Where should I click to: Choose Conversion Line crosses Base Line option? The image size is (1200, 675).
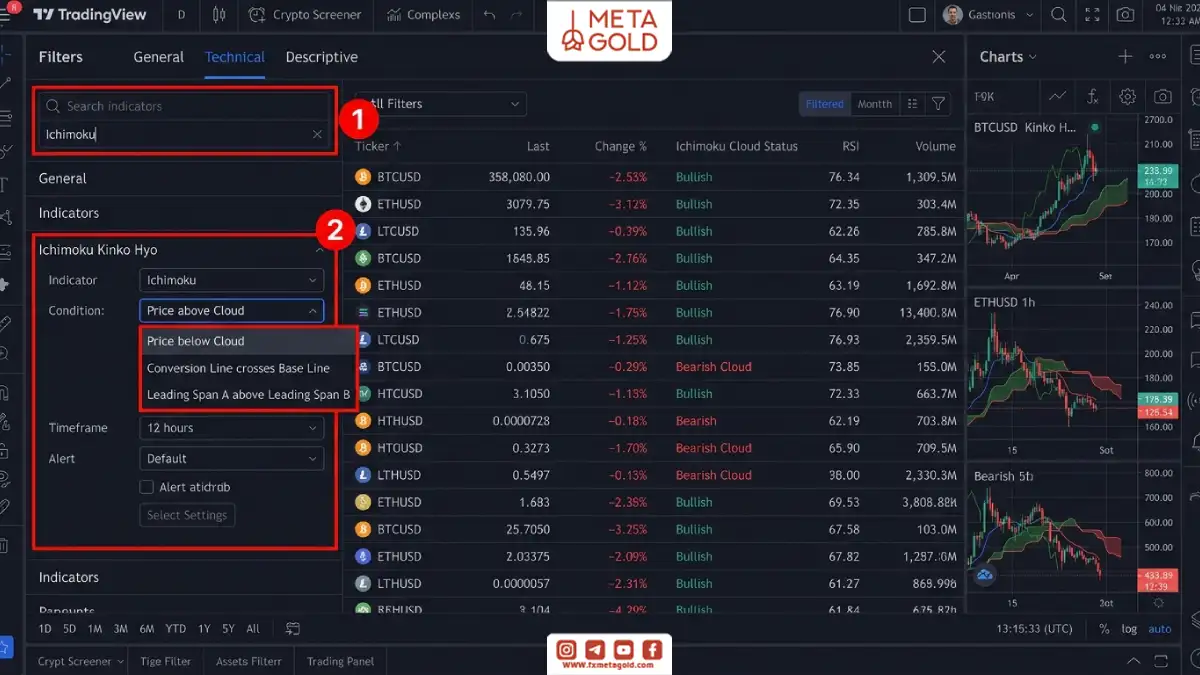[248, 368]
